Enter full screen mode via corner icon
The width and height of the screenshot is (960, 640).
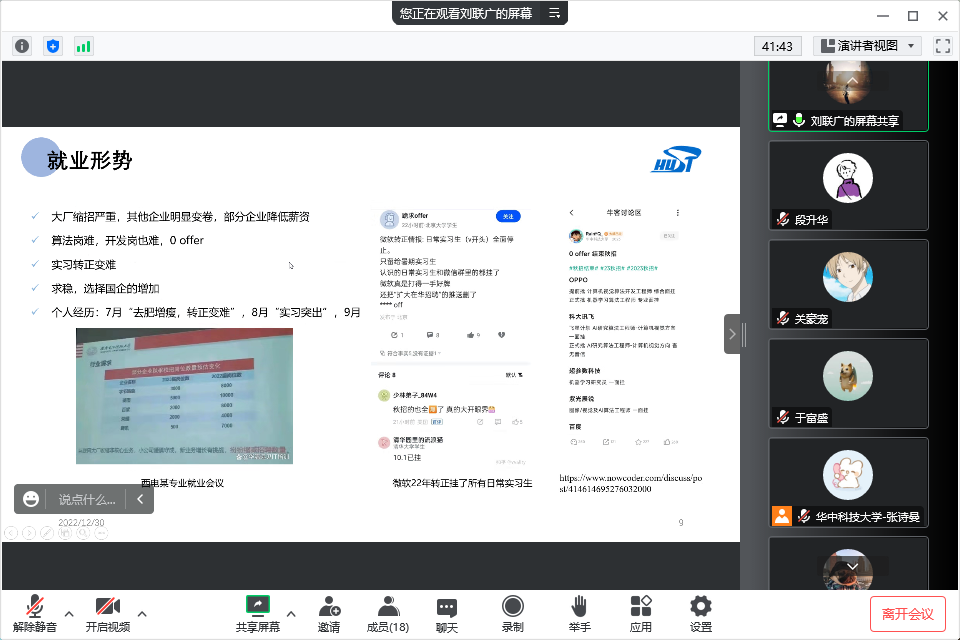click(942, 46)
